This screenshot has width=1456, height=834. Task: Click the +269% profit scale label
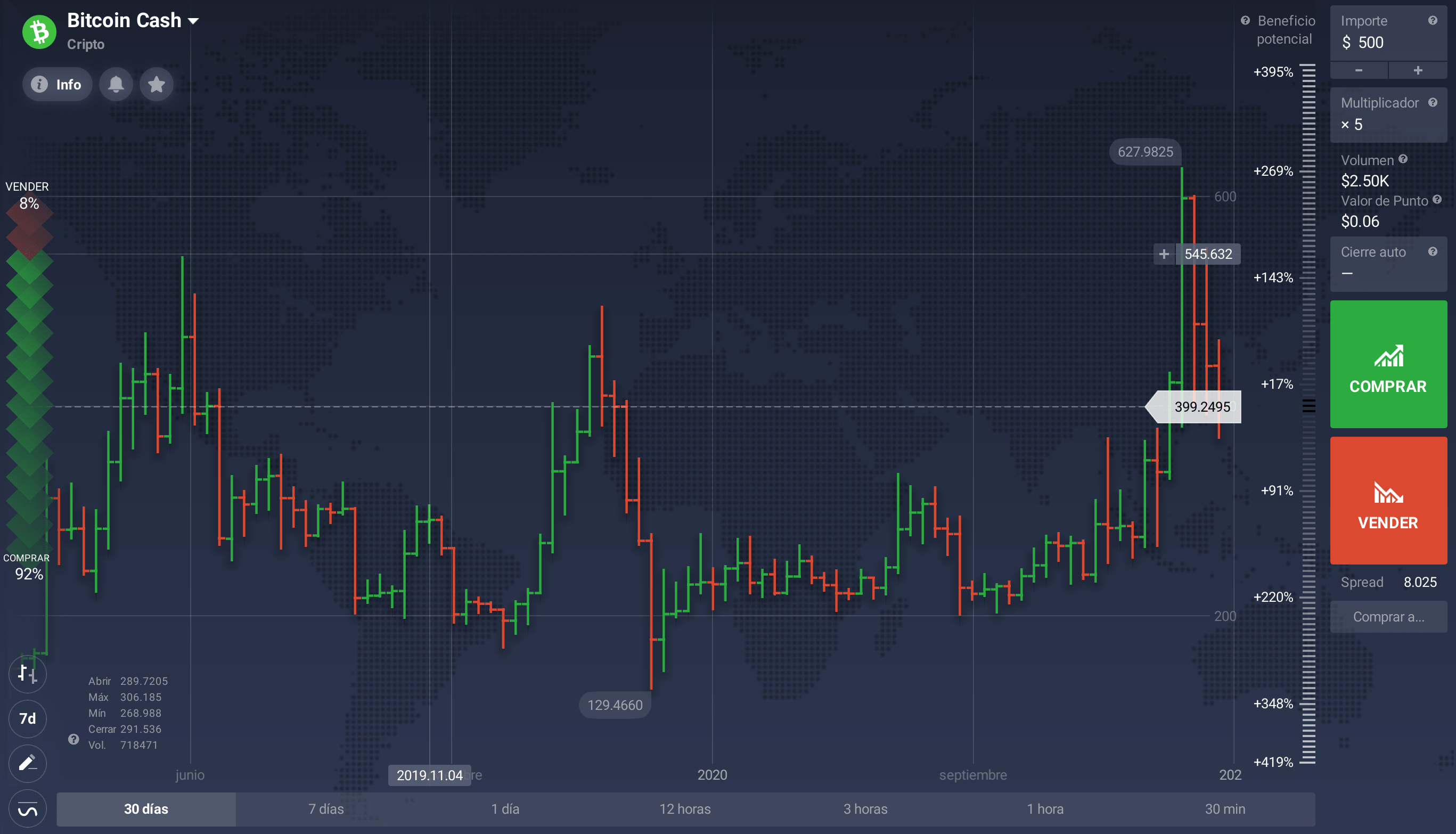point(1273,171)
